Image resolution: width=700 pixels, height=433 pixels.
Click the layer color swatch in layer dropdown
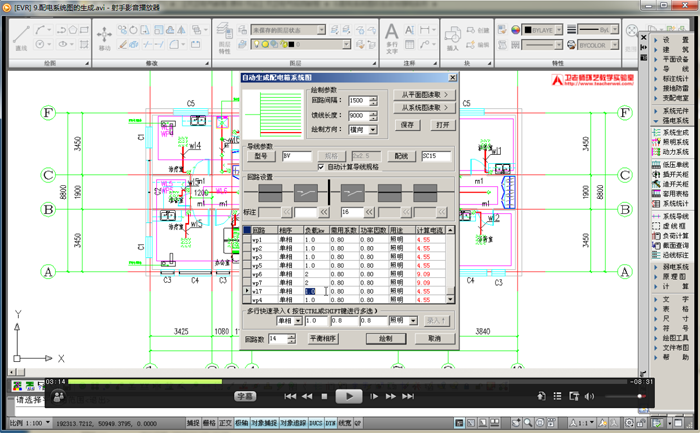click(291, 45)
